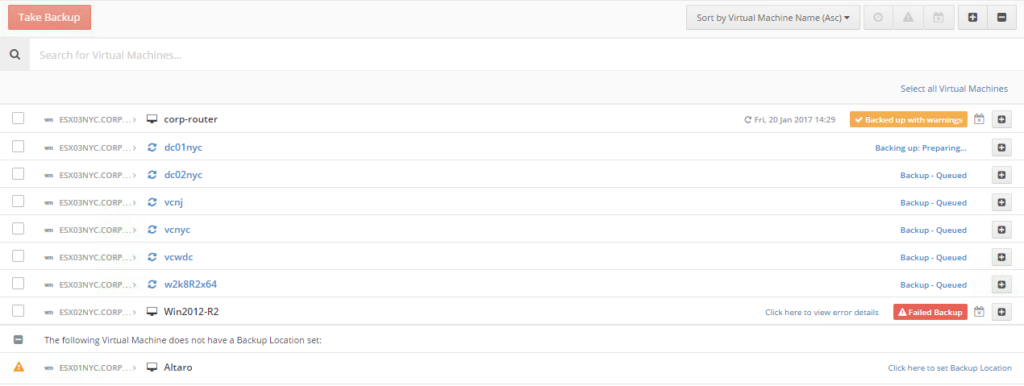Open calendar icon next to Failed Backup

pos(979,312)
